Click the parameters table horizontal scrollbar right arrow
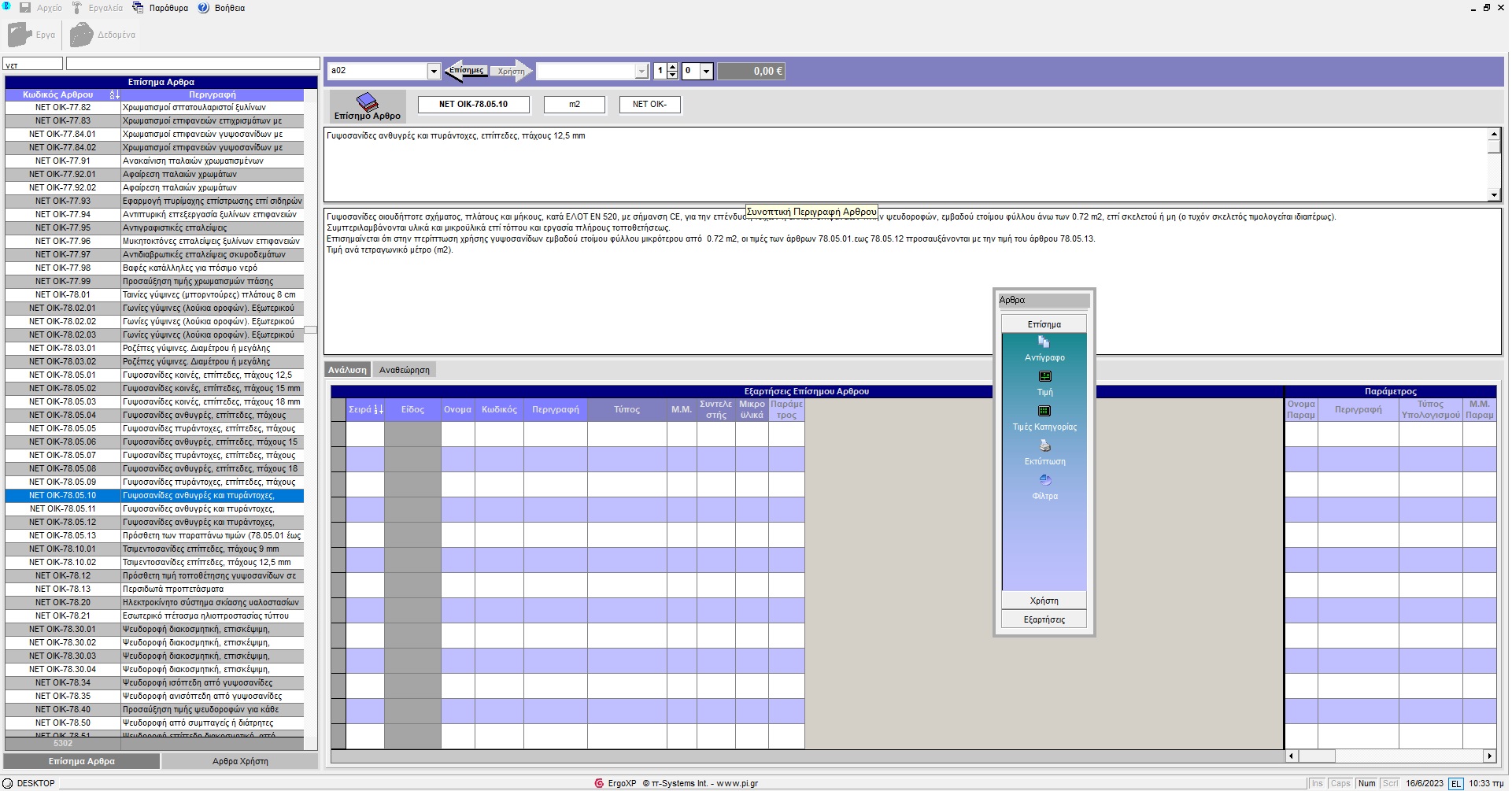 (1489, 756)
